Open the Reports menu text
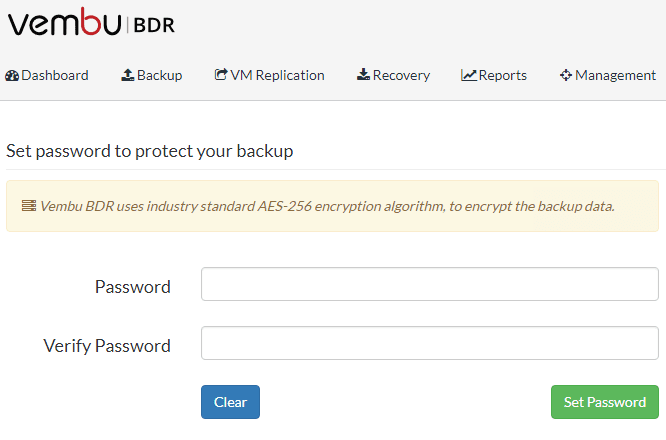This screenshot has height=440, width=666. point(503,75)
